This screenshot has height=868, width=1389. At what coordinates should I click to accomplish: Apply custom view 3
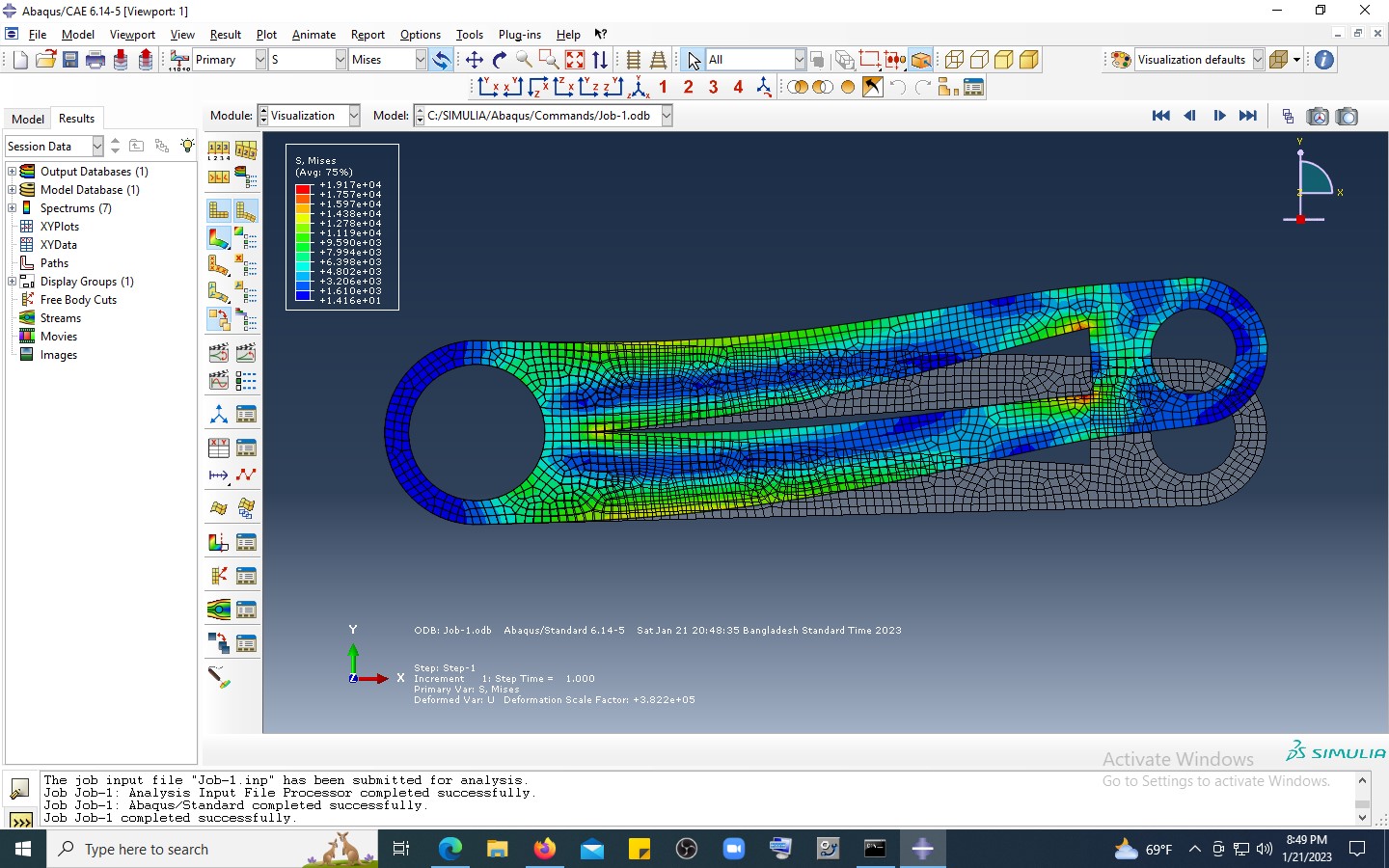pos(714,88)
